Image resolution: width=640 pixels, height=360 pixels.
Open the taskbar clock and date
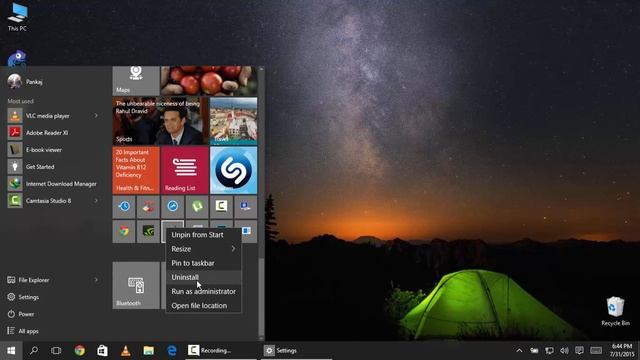point(622,350)
